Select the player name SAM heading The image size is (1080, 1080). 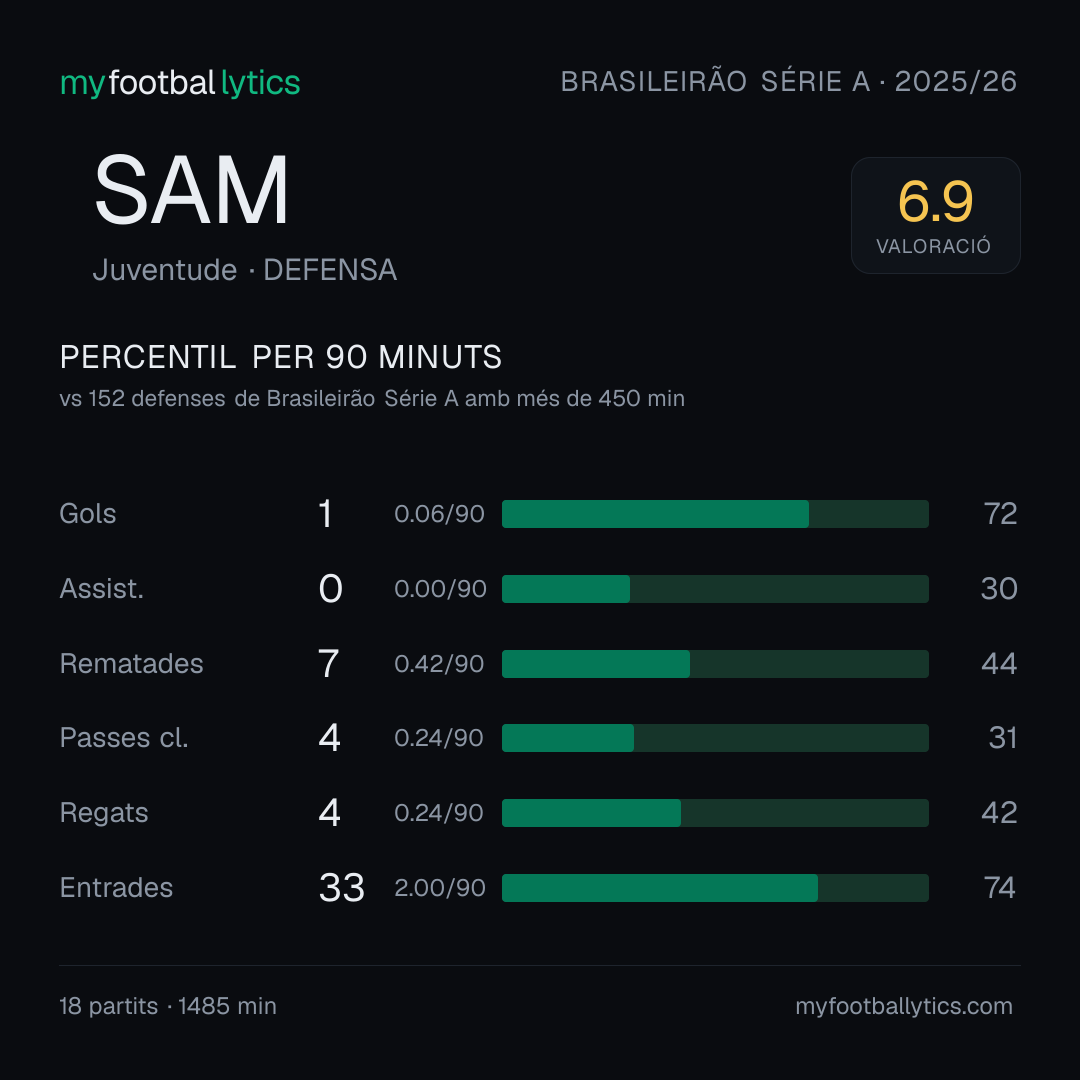(191, 190)
